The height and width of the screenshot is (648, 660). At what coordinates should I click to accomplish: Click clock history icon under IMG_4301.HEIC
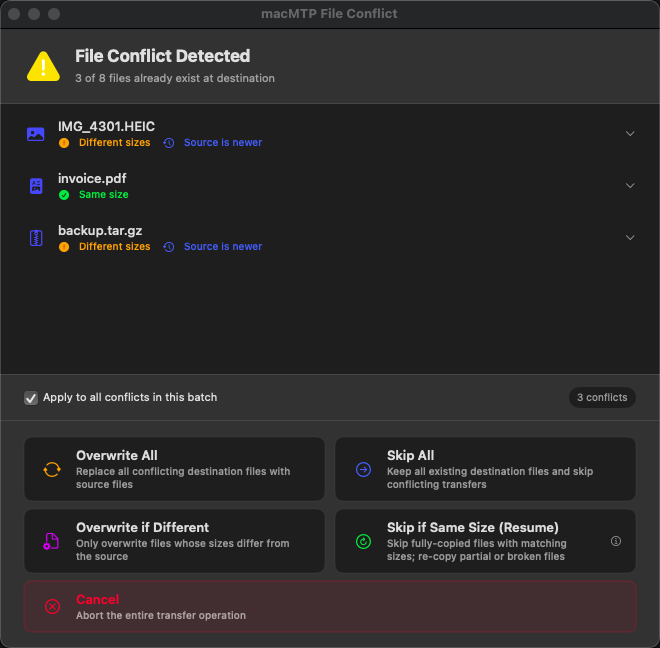coord(169,143)
